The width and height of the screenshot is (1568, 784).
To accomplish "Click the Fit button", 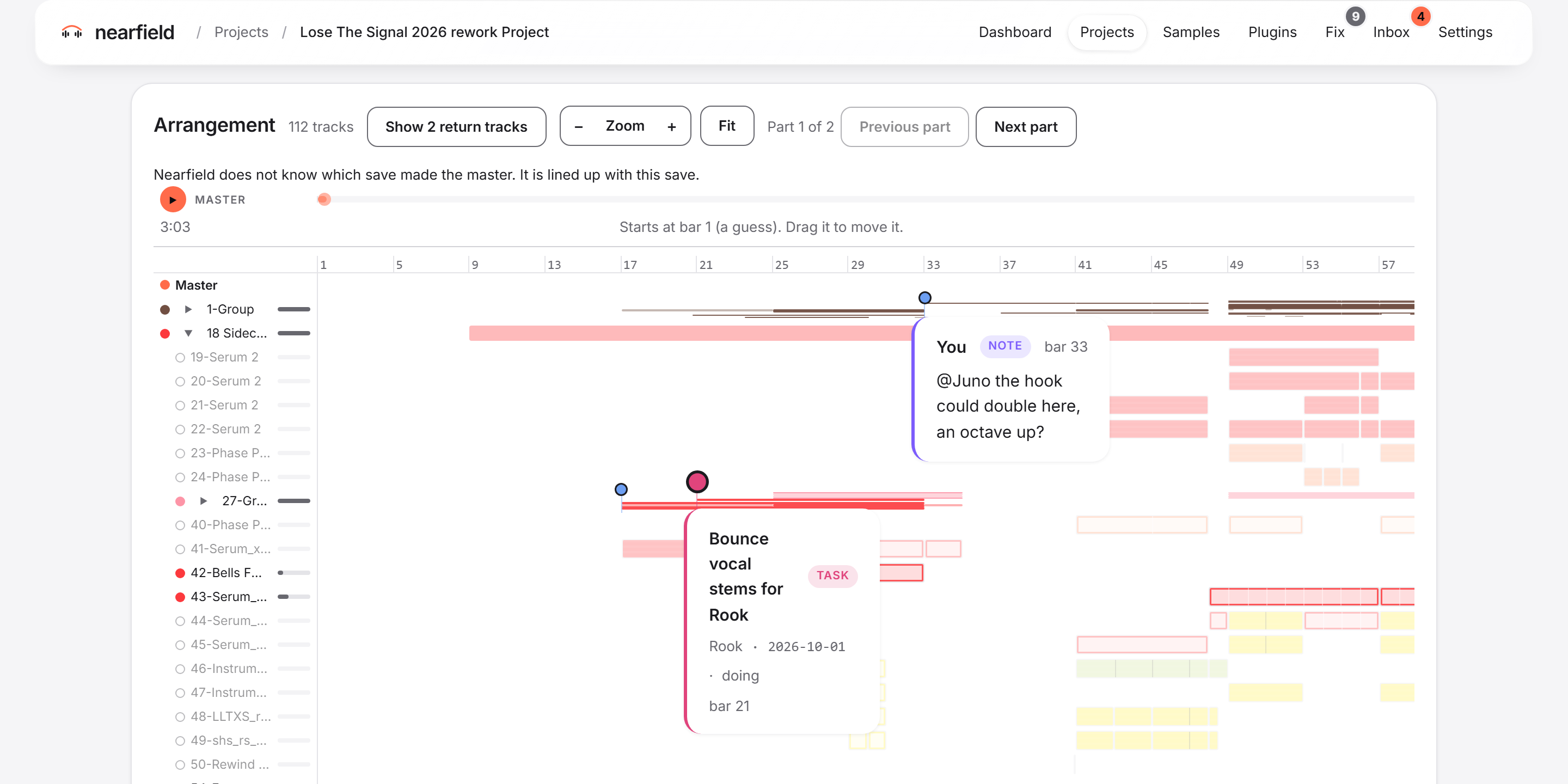I will coord(727,126).
